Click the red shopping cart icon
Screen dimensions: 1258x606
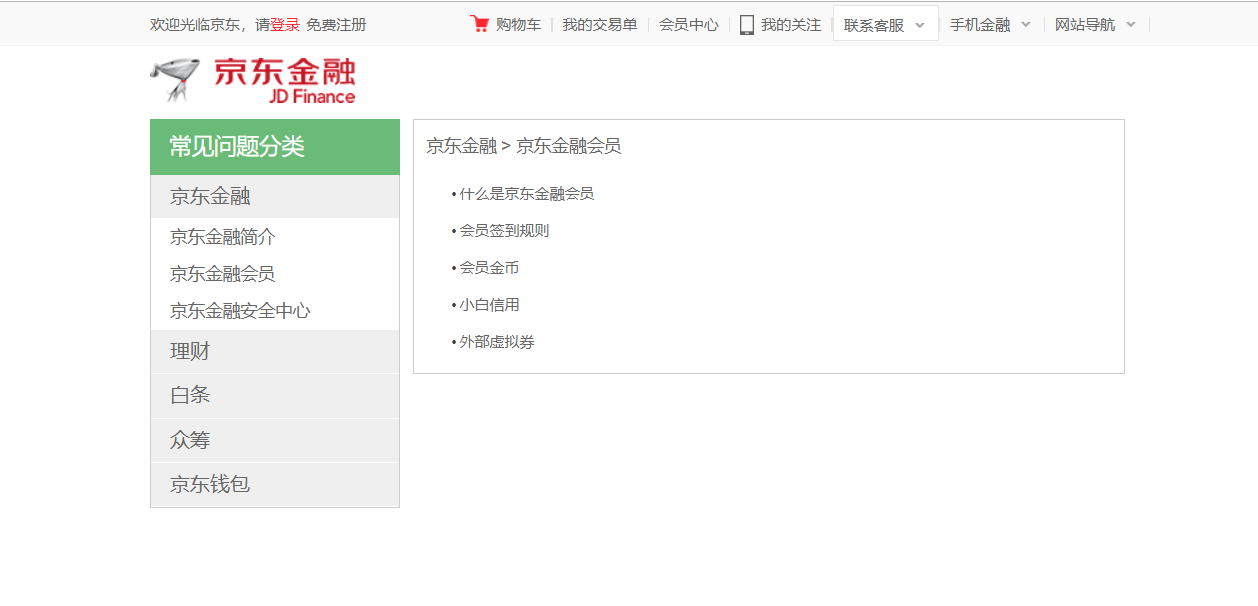(479, 24)
